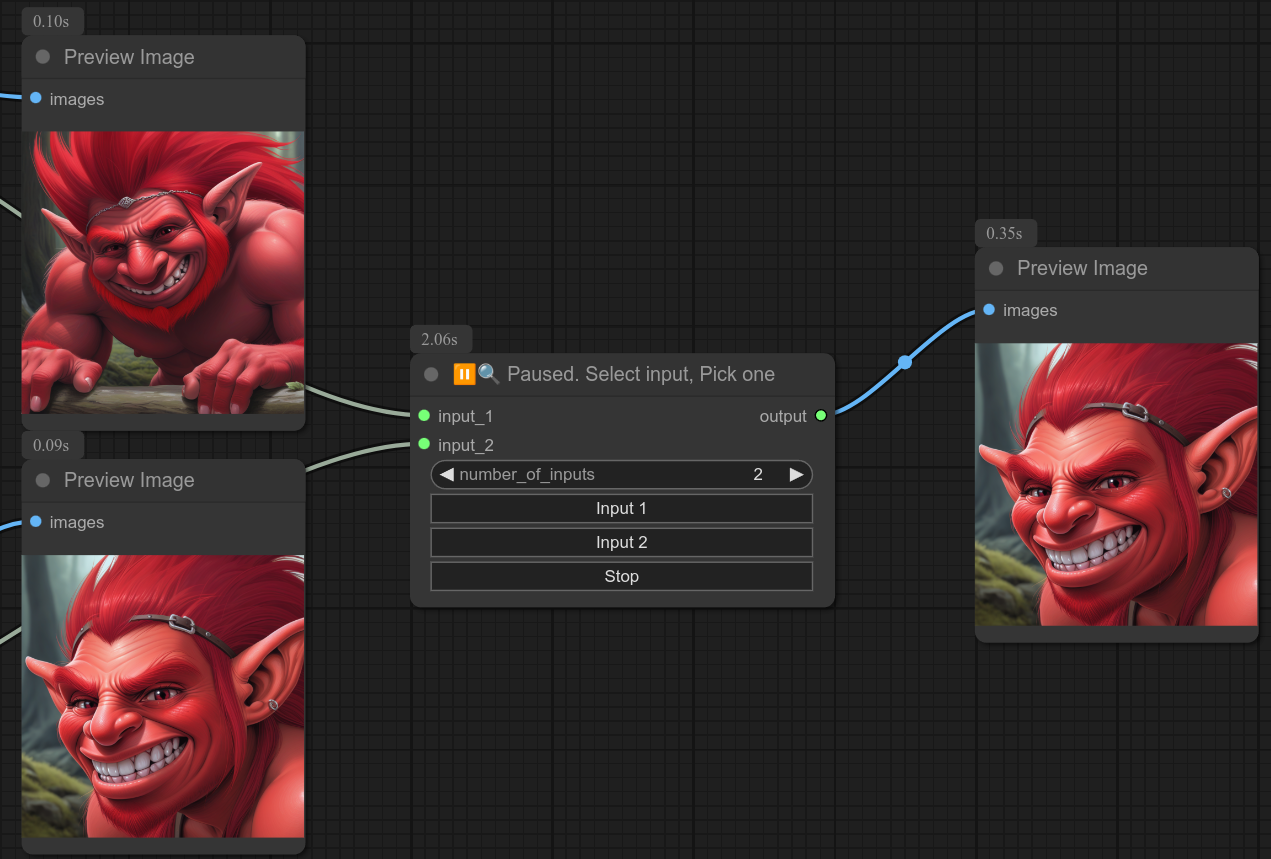
Task: Click images connector on the 0.10s Preview Image node
Action: coord(36,98)
